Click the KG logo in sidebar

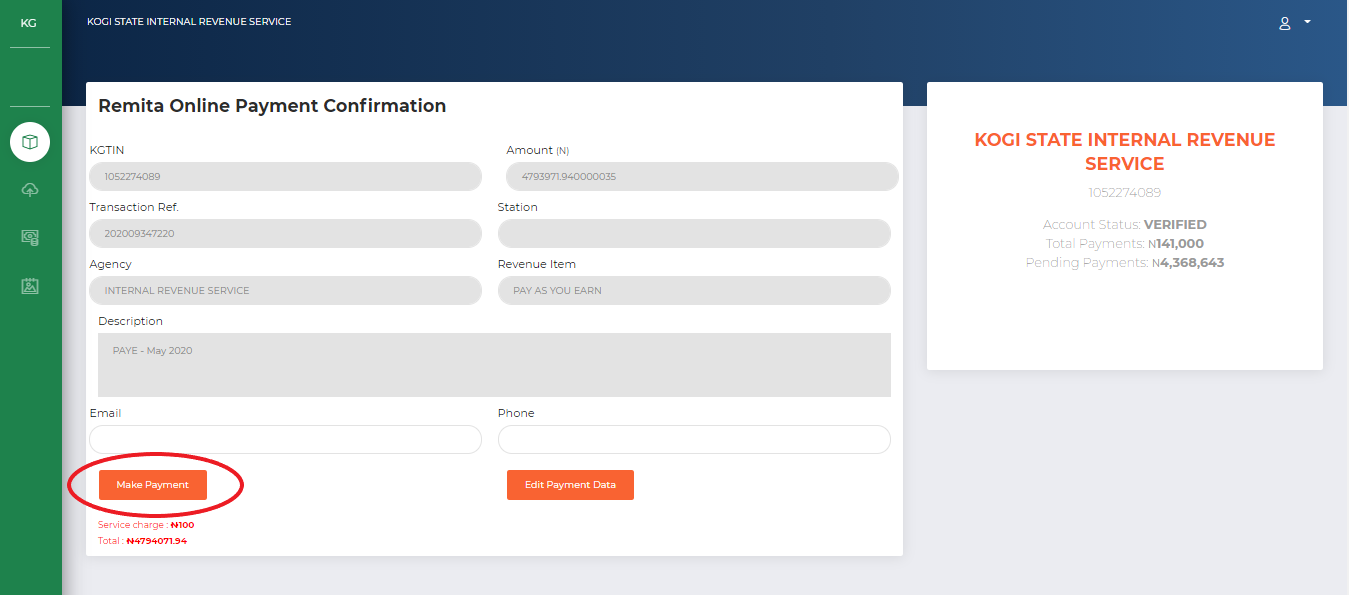pyautogui.click(x=29, y=22)
